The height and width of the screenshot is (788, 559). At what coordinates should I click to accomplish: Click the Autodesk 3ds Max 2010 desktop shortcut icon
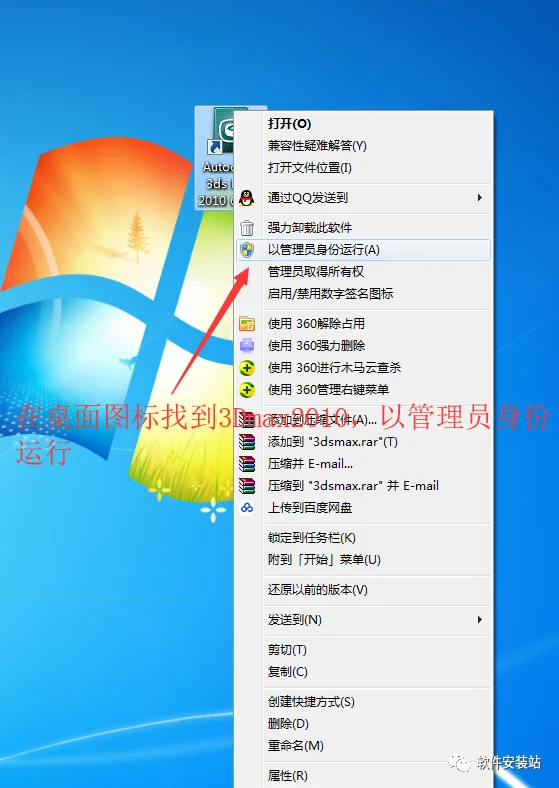click(x=216, y=157)
